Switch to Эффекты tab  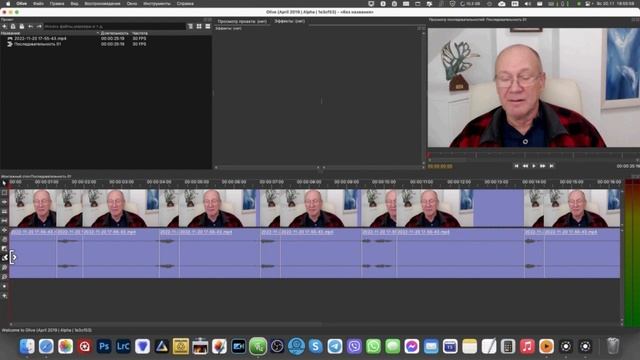tap(289, 21)
